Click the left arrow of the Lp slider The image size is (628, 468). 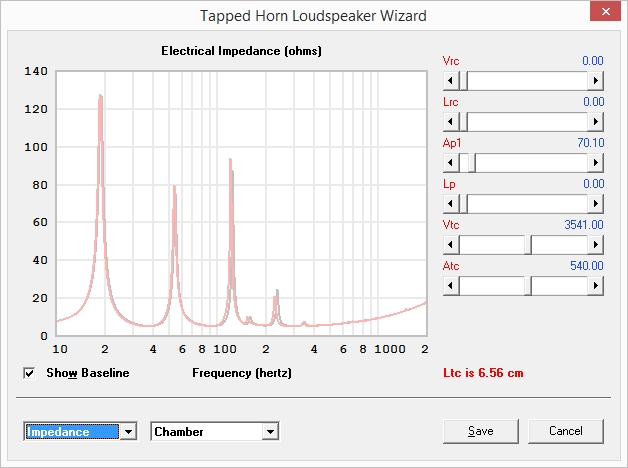(x=451, y=203)
